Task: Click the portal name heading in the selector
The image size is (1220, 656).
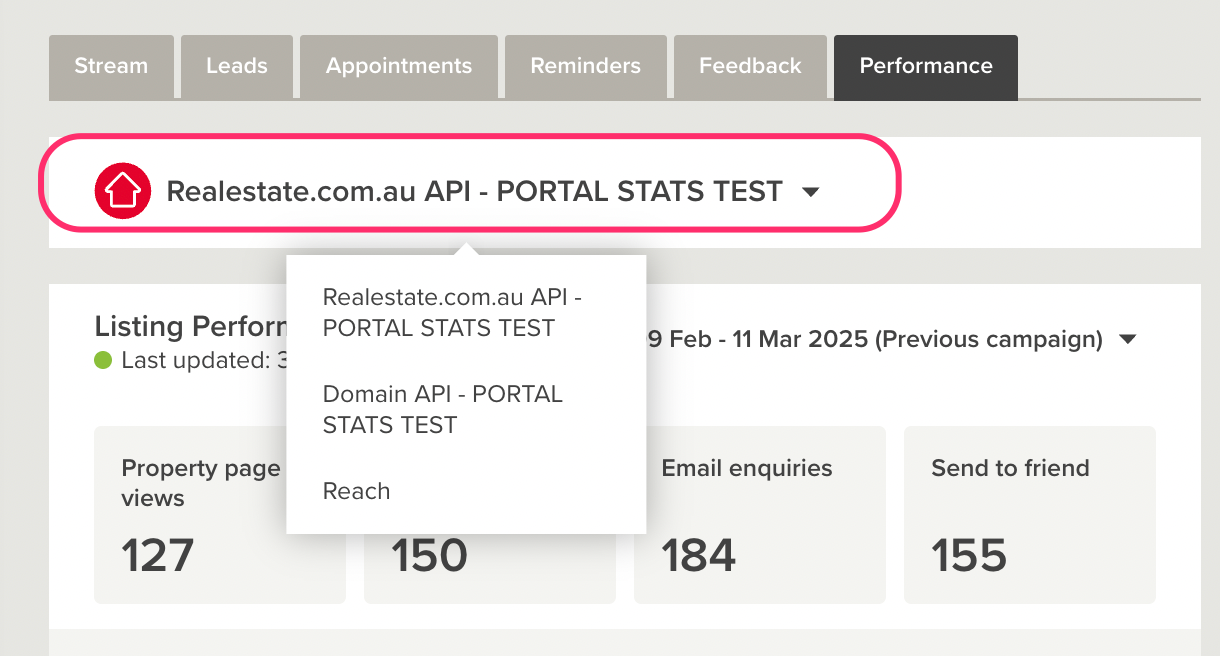Action: [474, 191]
